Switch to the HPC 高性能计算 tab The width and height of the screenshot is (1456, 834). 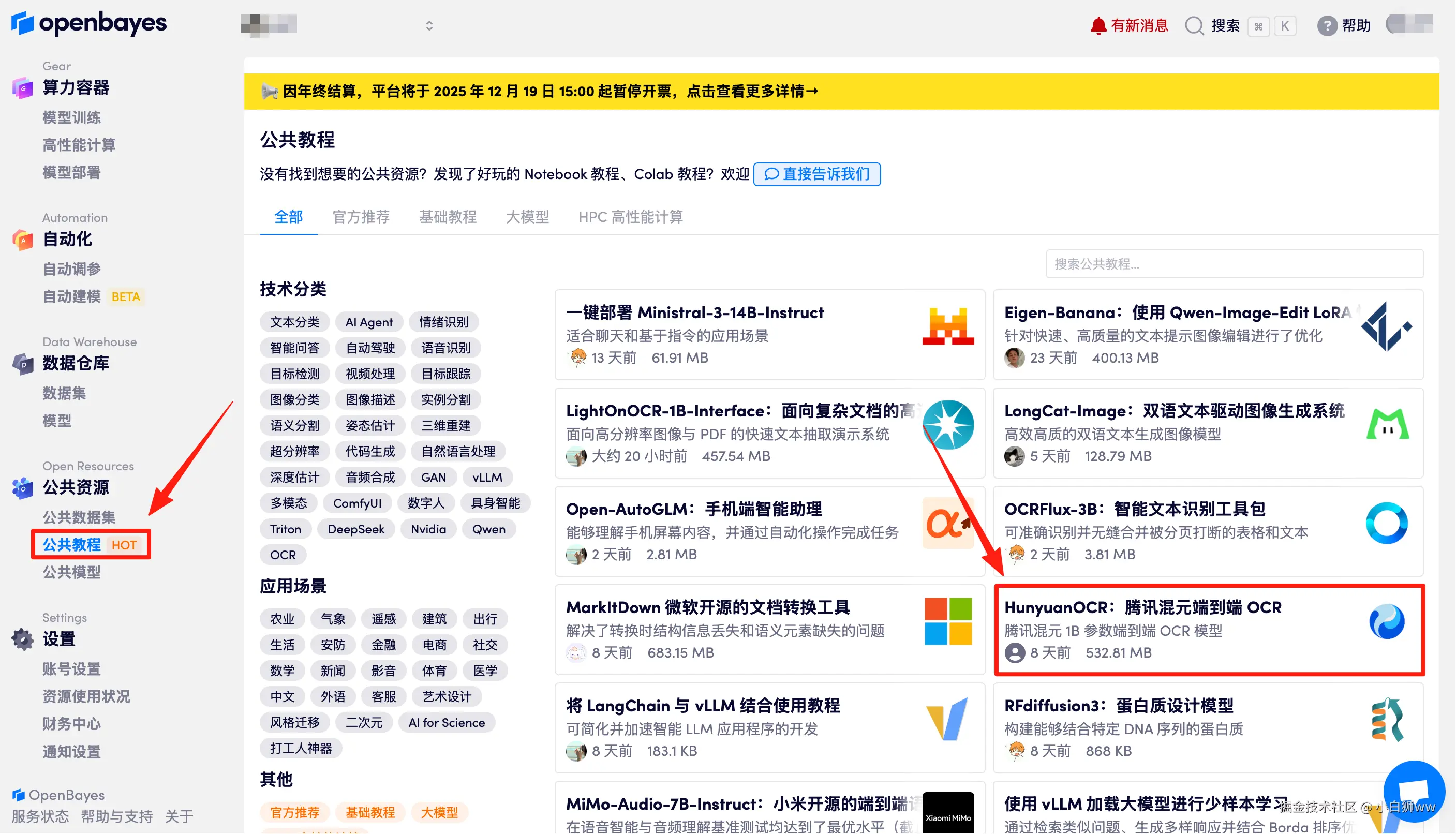[x=630, y=217]
